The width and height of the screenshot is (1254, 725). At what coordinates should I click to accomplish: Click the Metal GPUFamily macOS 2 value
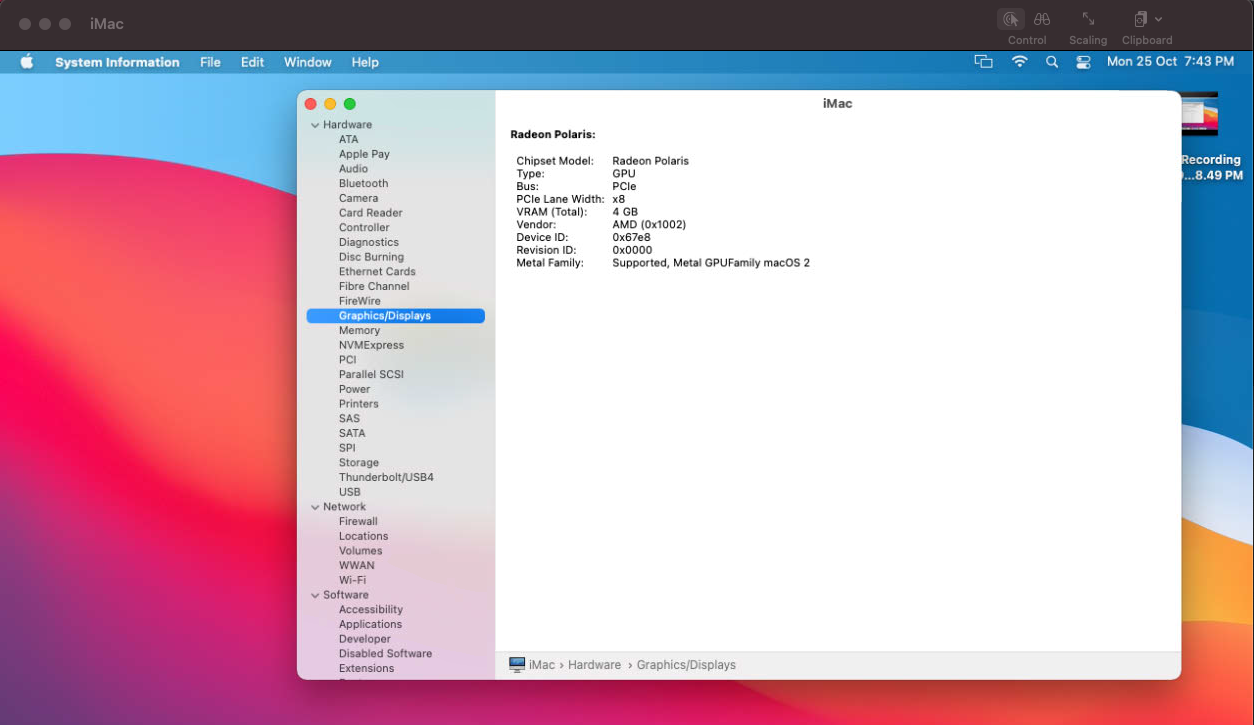point(711,263)
